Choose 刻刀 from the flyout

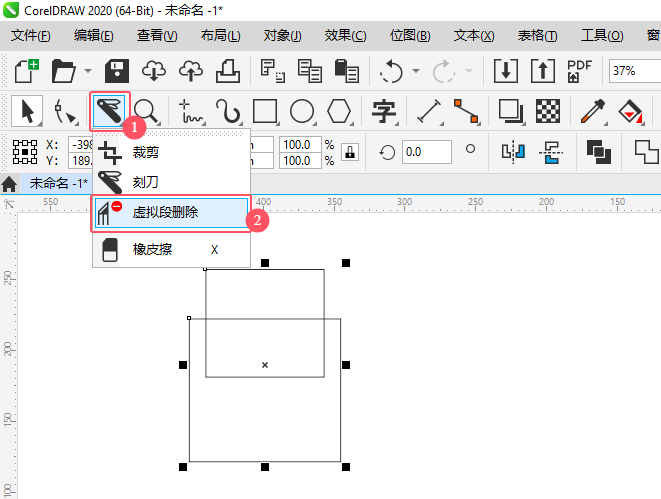tap(172, 182)
